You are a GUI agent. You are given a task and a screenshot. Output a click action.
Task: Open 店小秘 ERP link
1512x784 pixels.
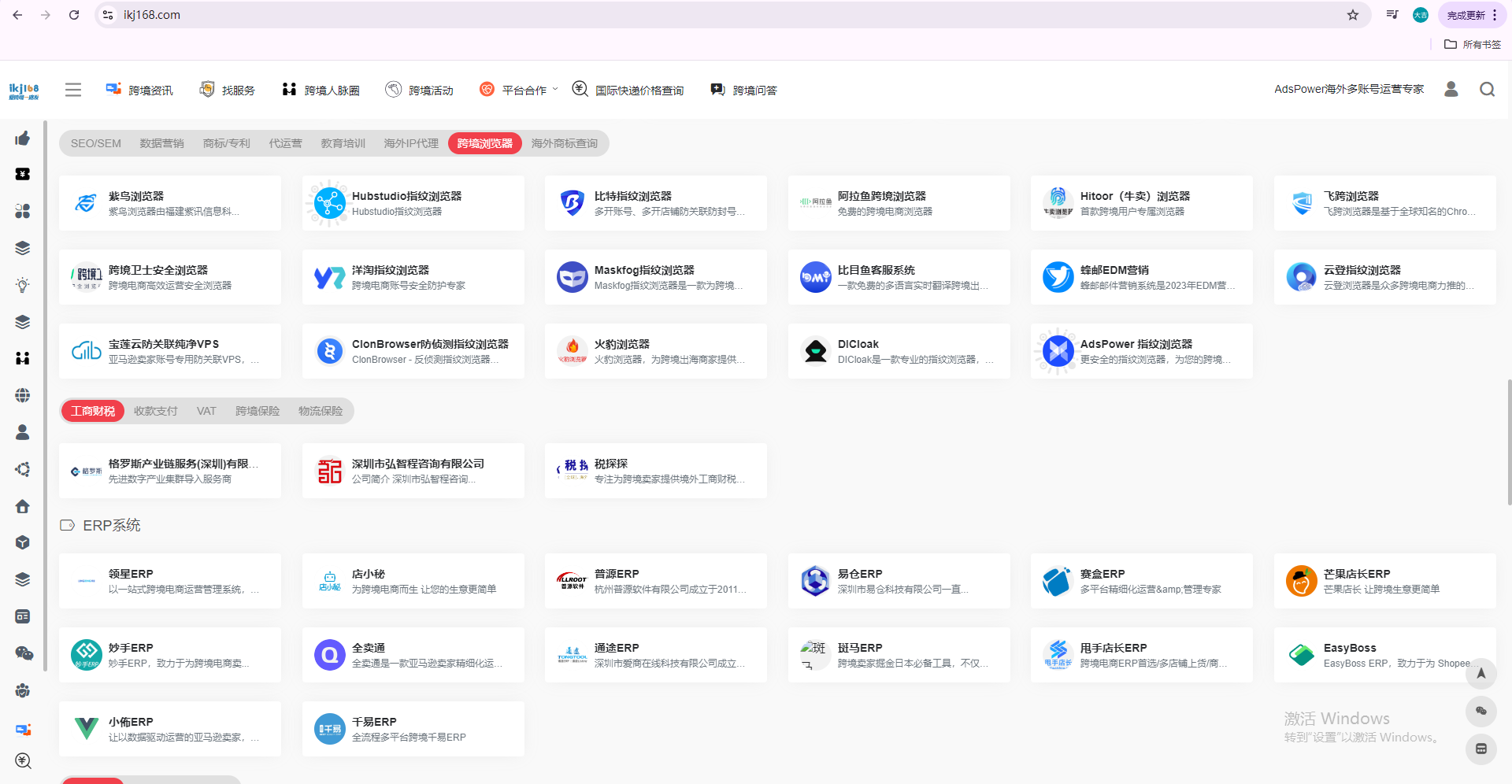[413, 581]
